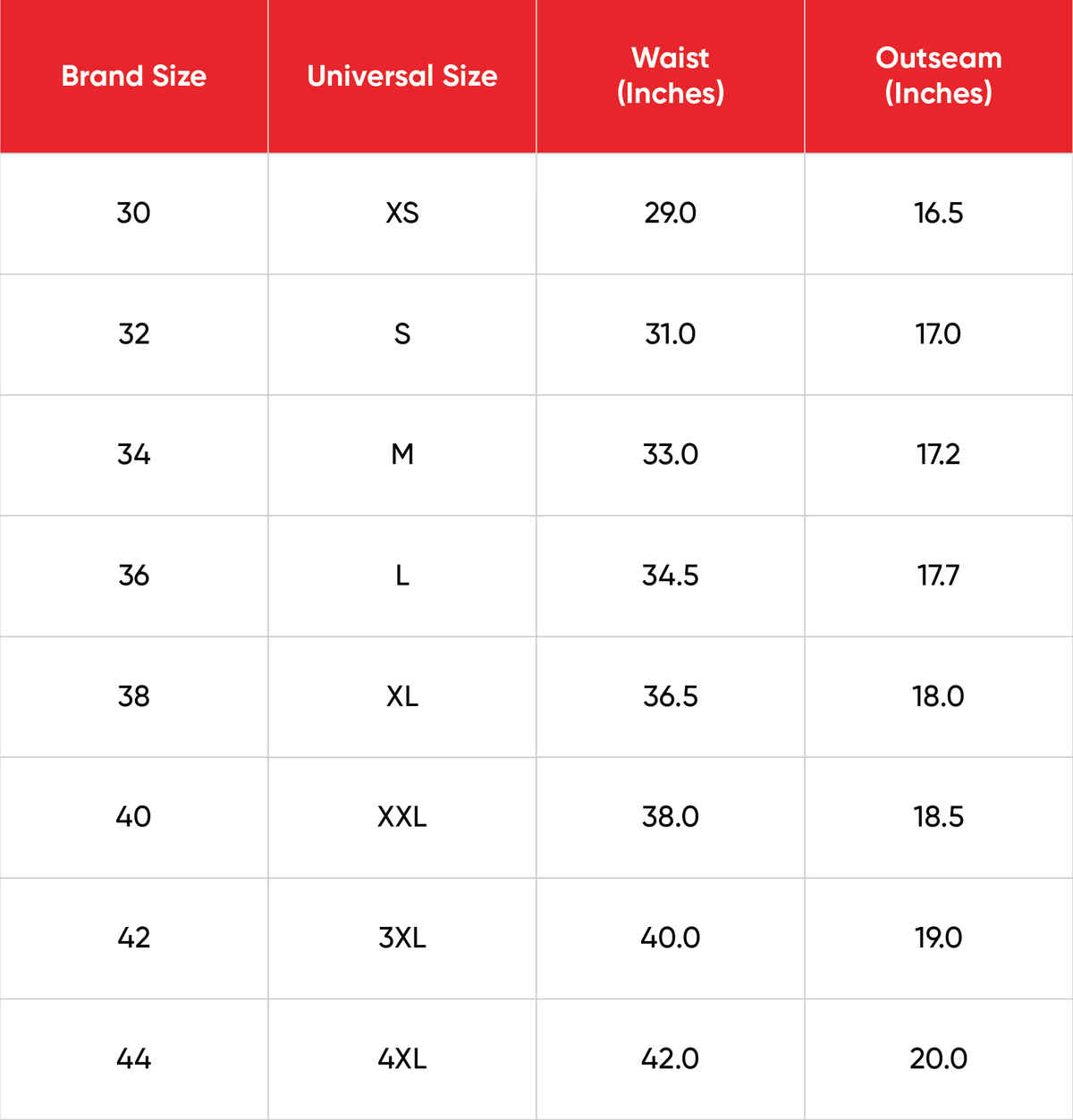Select the XXL universal size cell
Screen dimensions: 1073x1120
(401, 816)
